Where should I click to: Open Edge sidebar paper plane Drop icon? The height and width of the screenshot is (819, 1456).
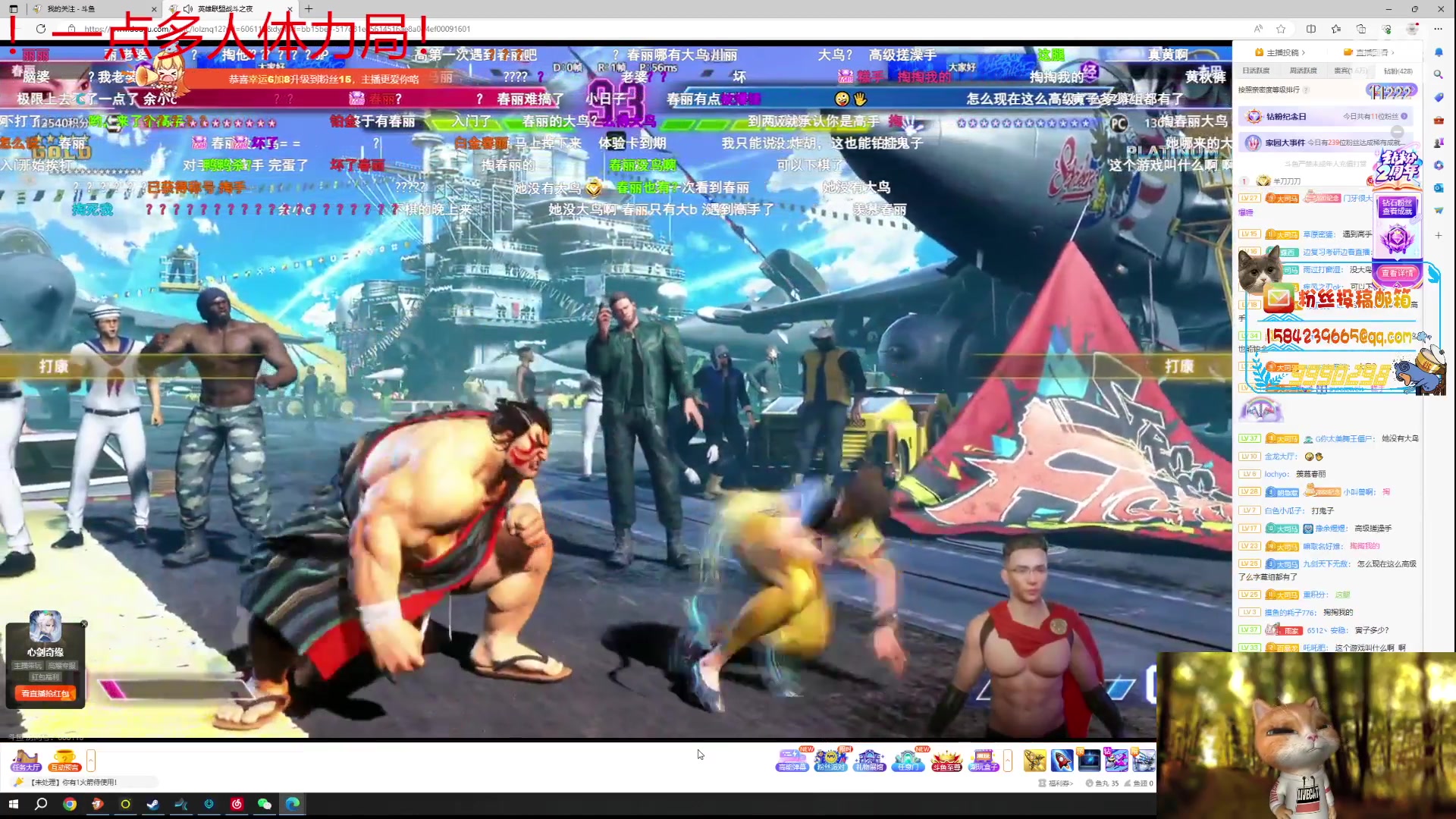pyautogui.click(x=1439, y=211)
